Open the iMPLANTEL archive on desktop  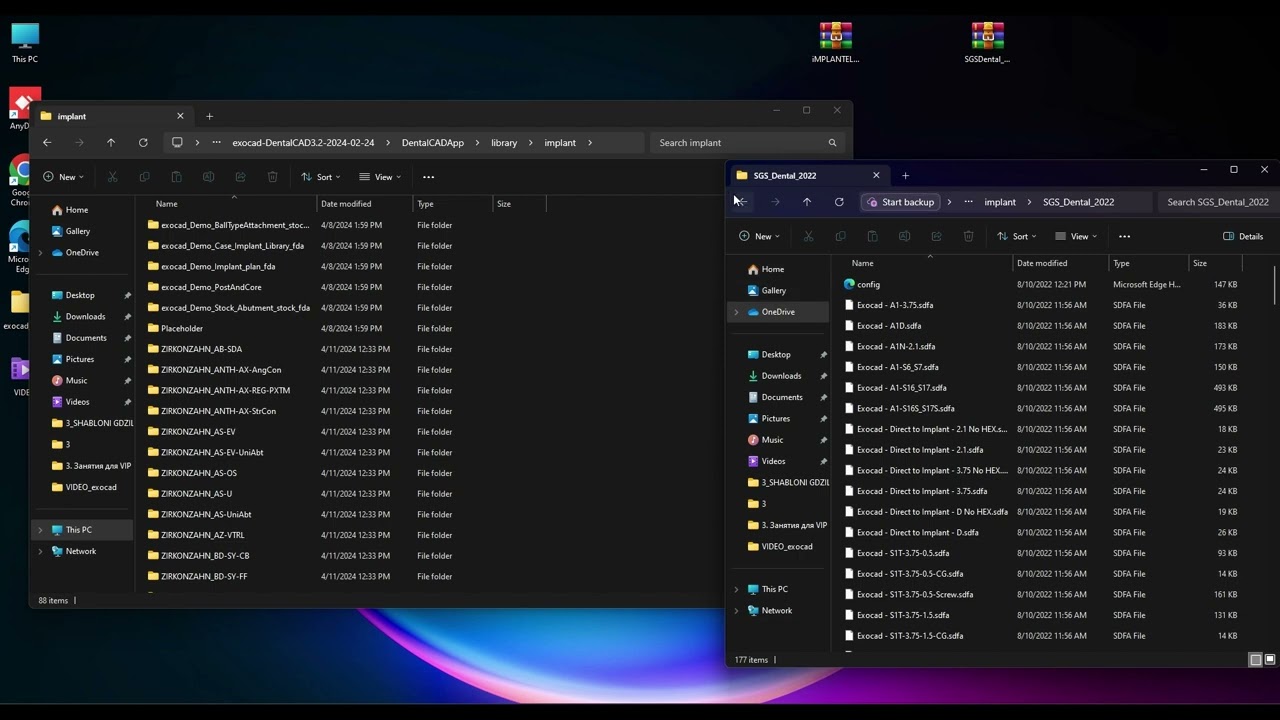click(835, 43)
